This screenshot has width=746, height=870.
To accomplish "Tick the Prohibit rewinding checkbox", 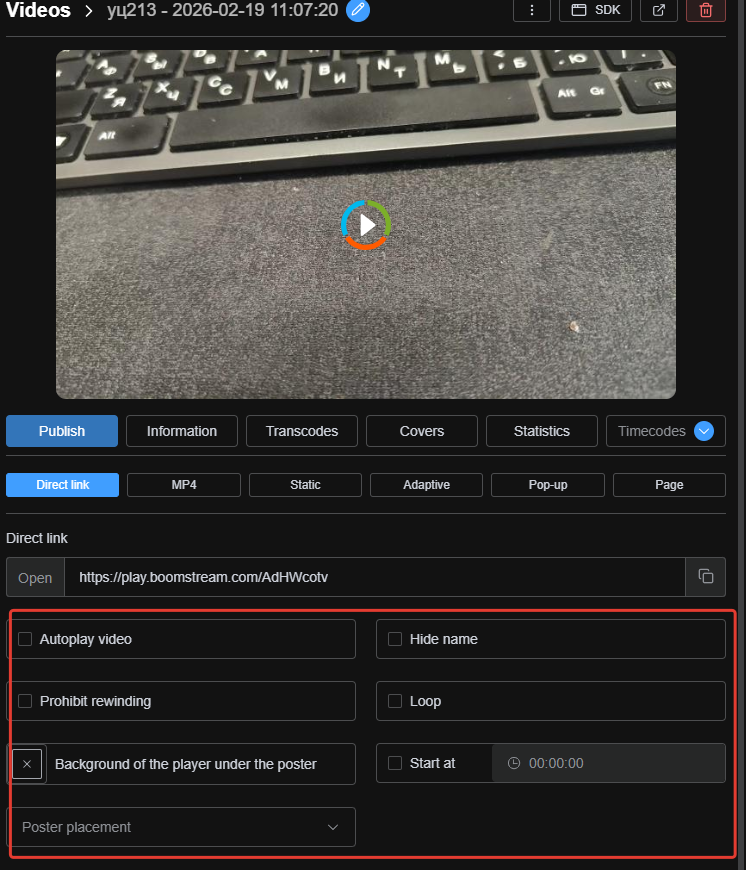I will (x=25, y=701).
